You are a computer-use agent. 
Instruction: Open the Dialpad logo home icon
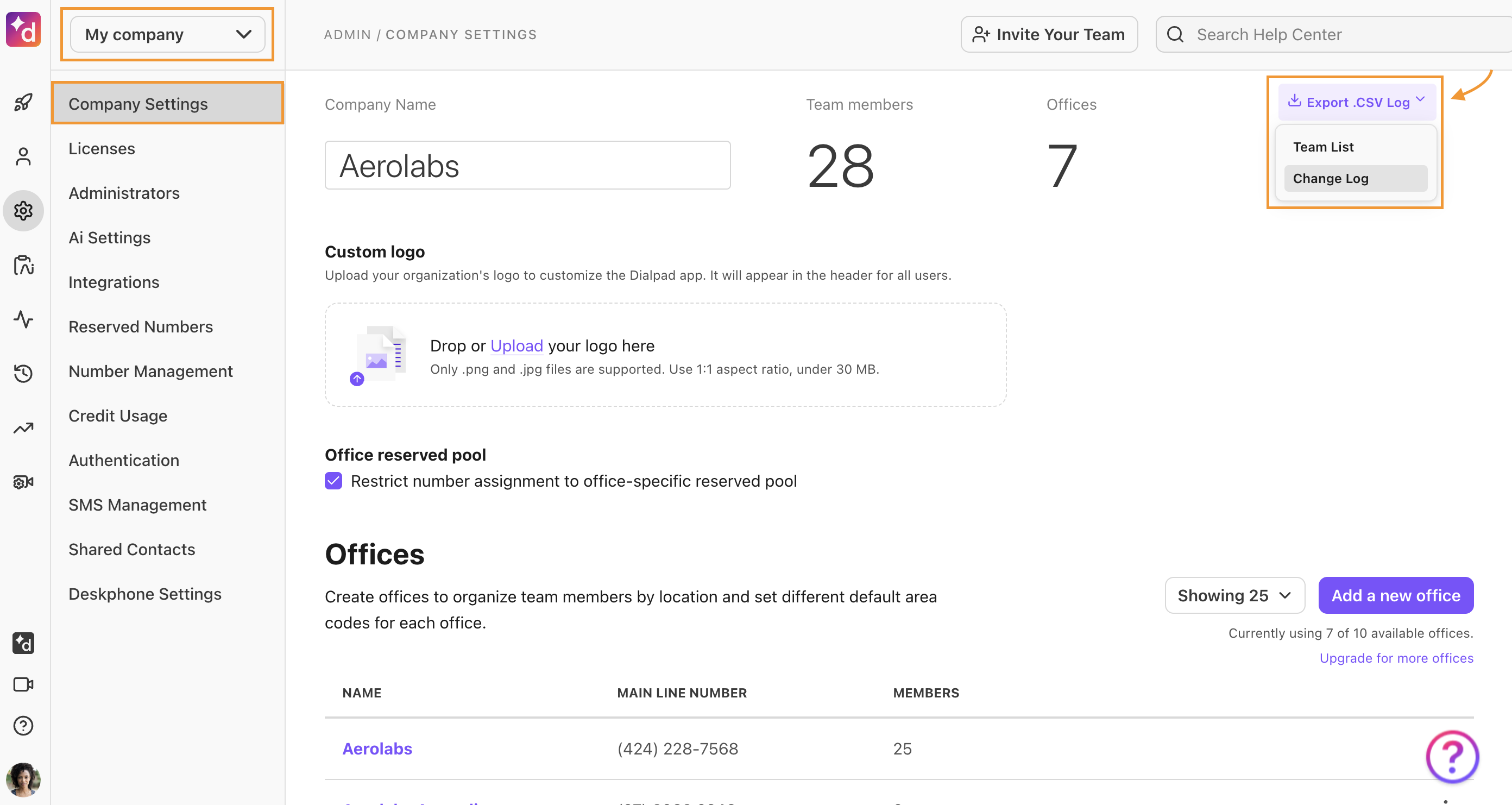point(23,29)
